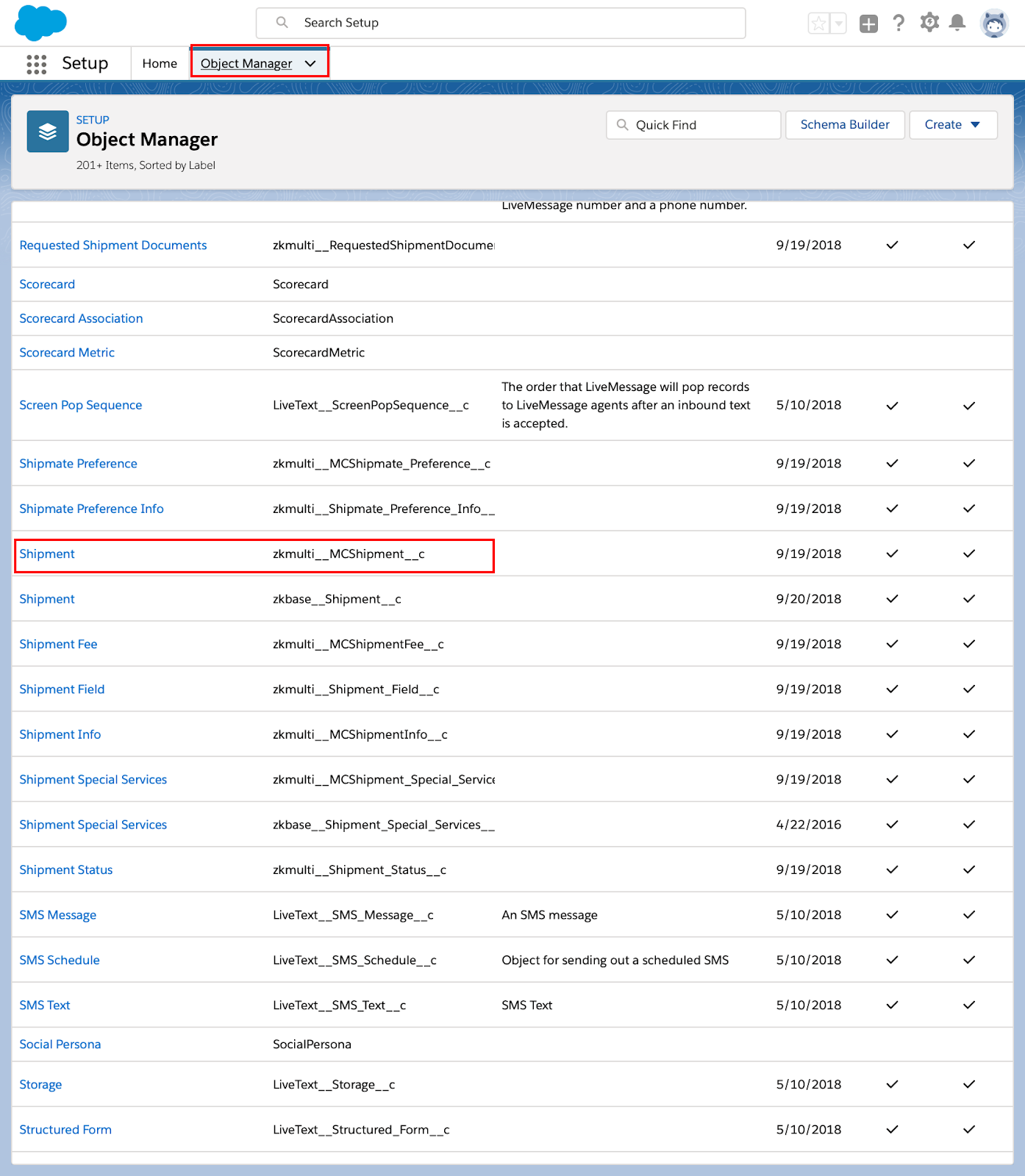Click first checkmark in Requested Shipment Documents row

pos(892,245)
